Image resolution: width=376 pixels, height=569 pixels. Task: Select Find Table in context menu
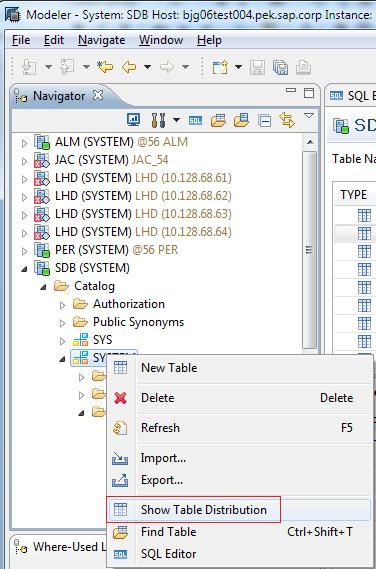168,532
